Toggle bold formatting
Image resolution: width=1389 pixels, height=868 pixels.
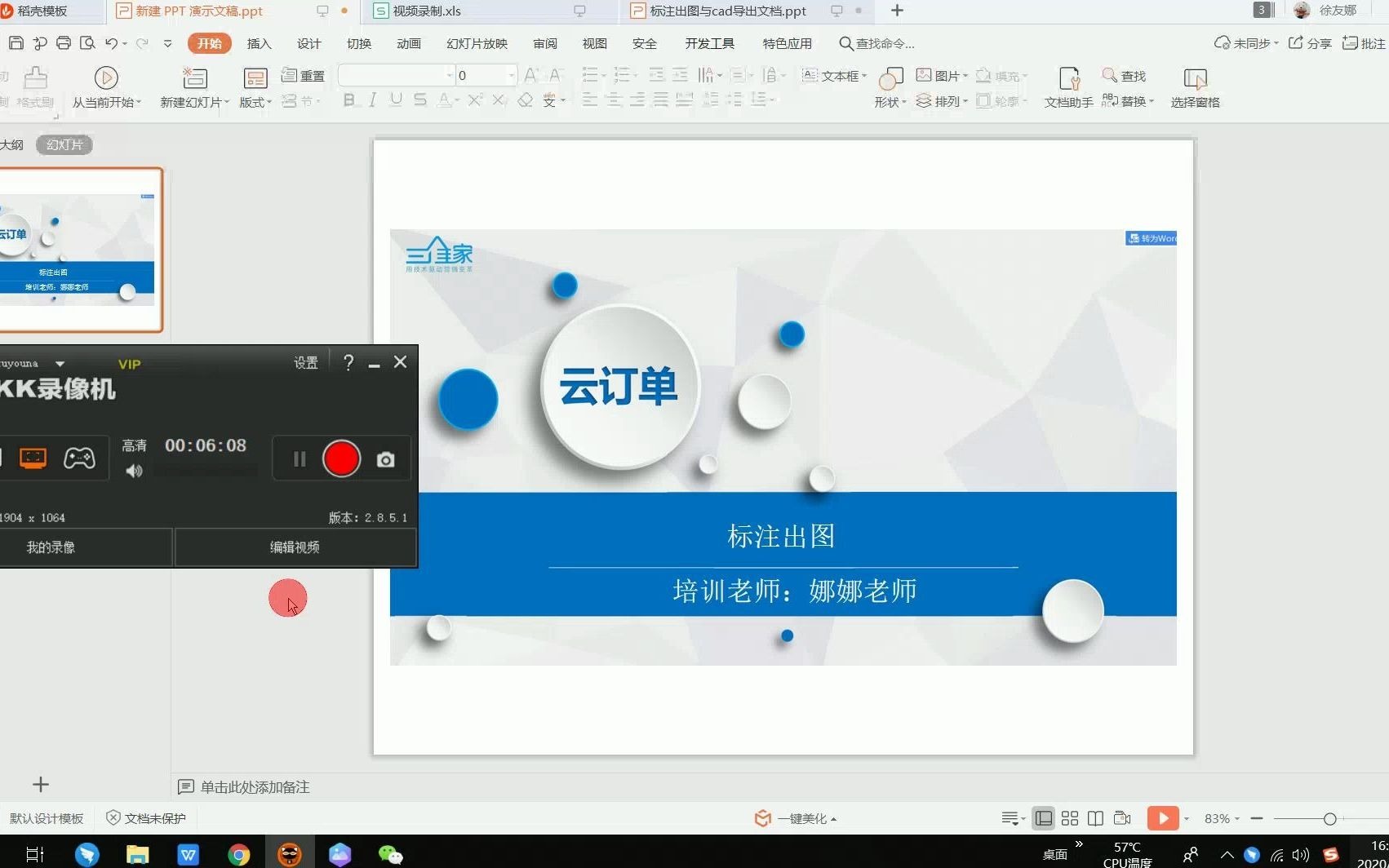[349, 100]
